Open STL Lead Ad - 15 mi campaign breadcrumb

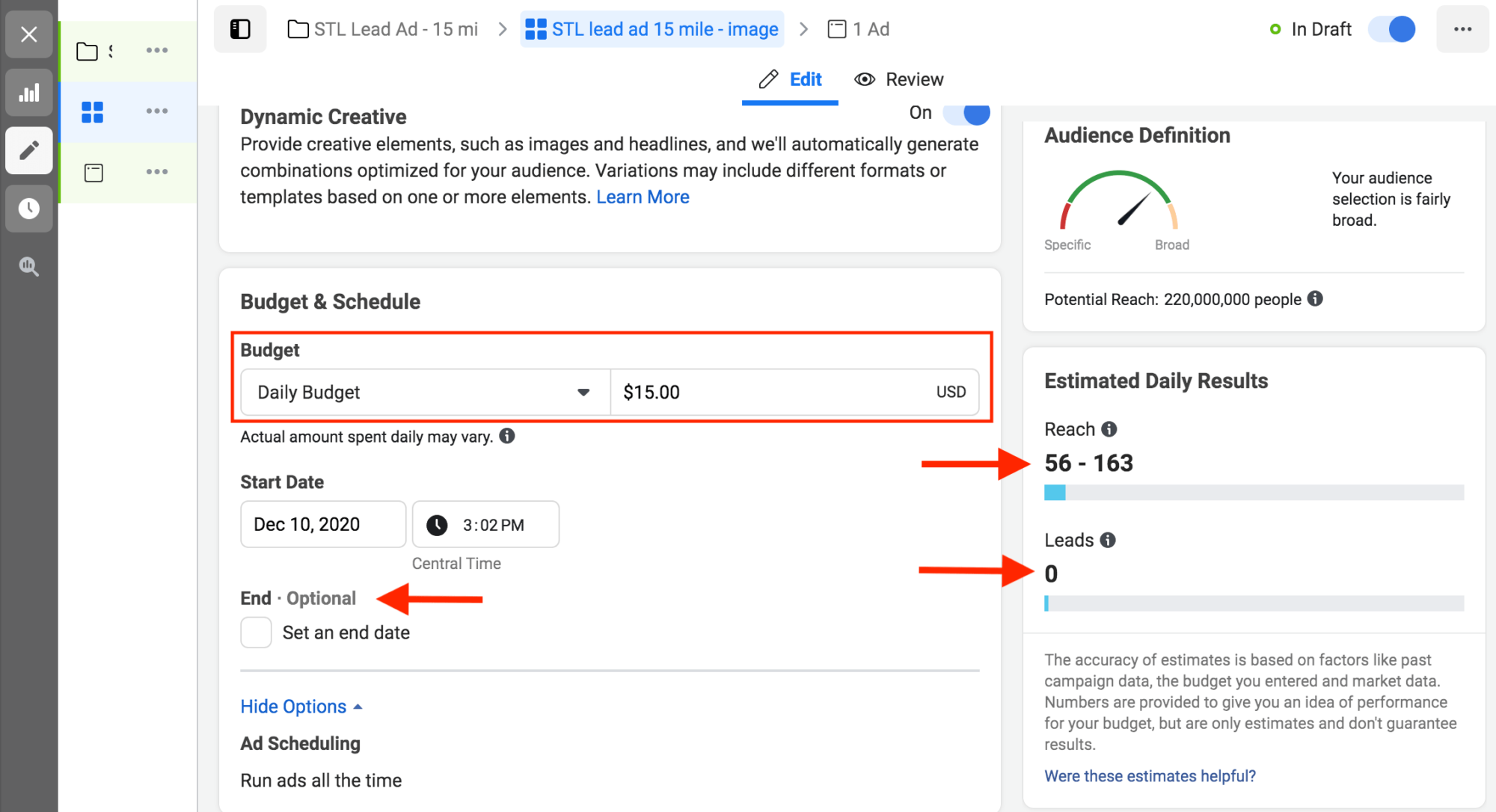(383, 29)
